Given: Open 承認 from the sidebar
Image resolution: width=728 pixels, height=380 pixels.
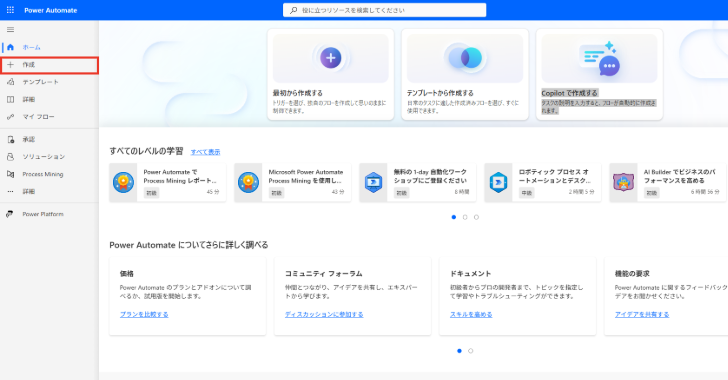Looking at the screenshot, I should 29,139.
